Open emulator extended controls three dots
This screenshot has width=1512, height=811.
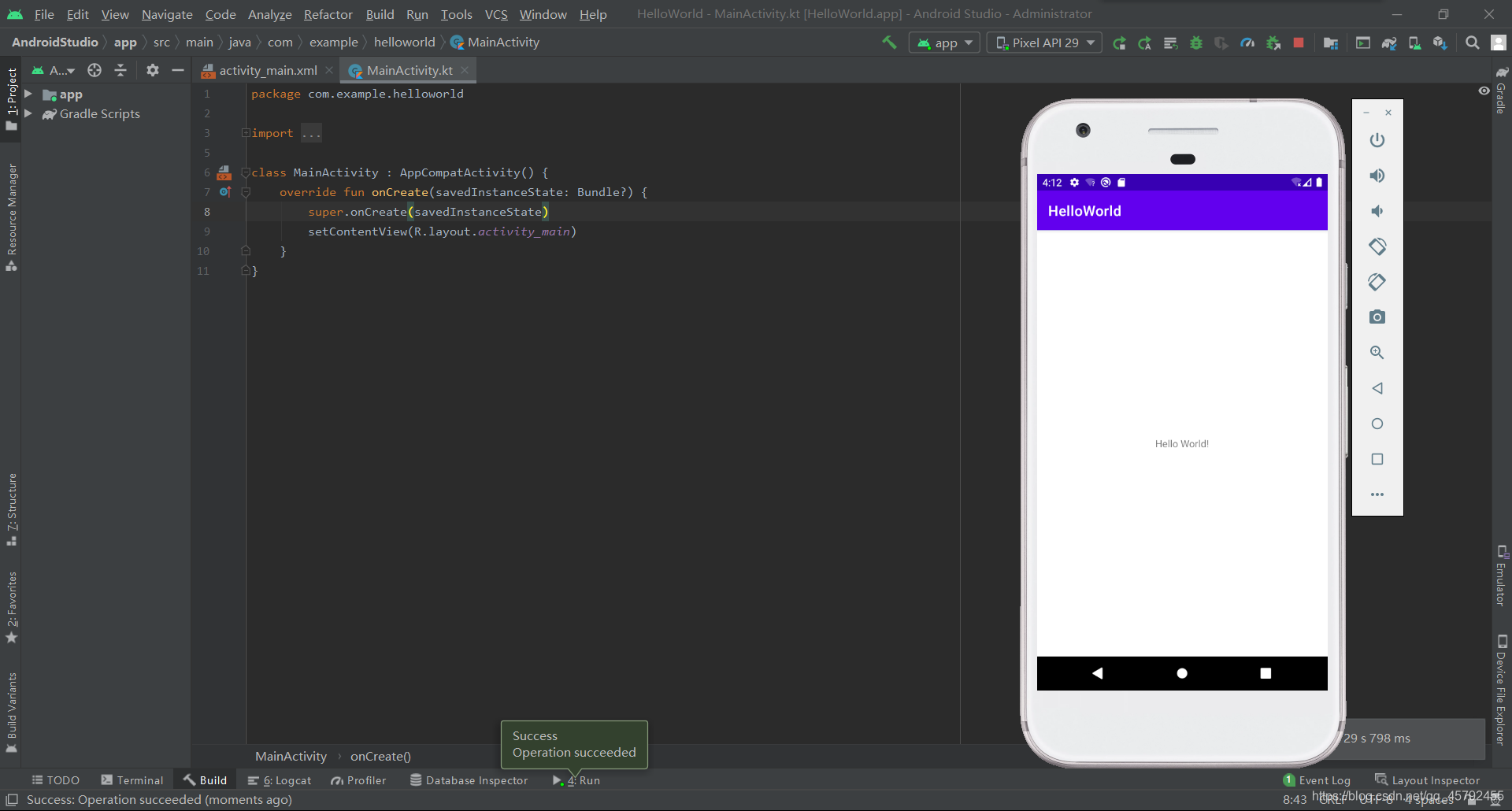pyautogui.click(x=1377, y=494)
